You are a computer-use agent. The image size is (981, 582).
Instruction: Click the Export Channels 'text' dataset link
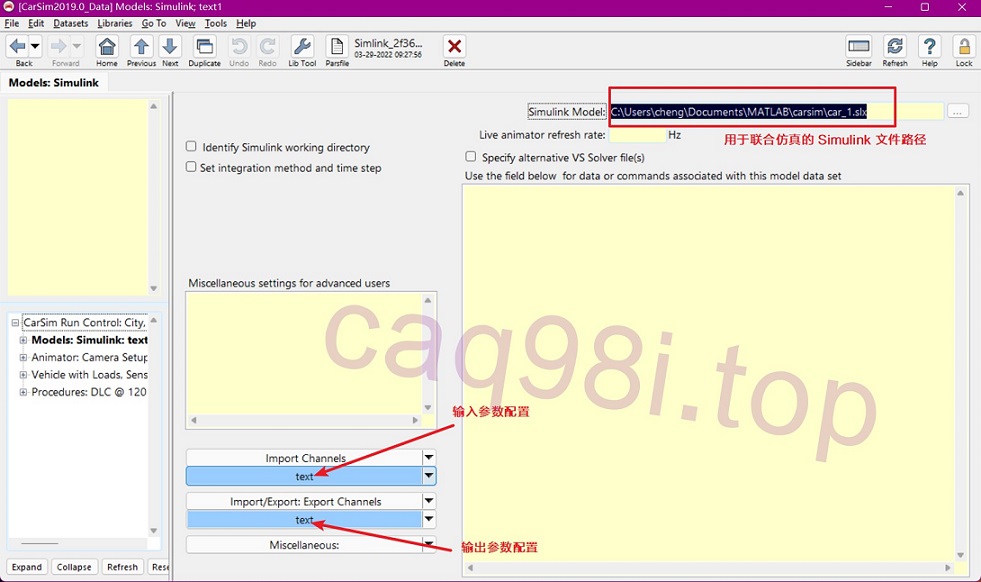[x=305, y=519]
